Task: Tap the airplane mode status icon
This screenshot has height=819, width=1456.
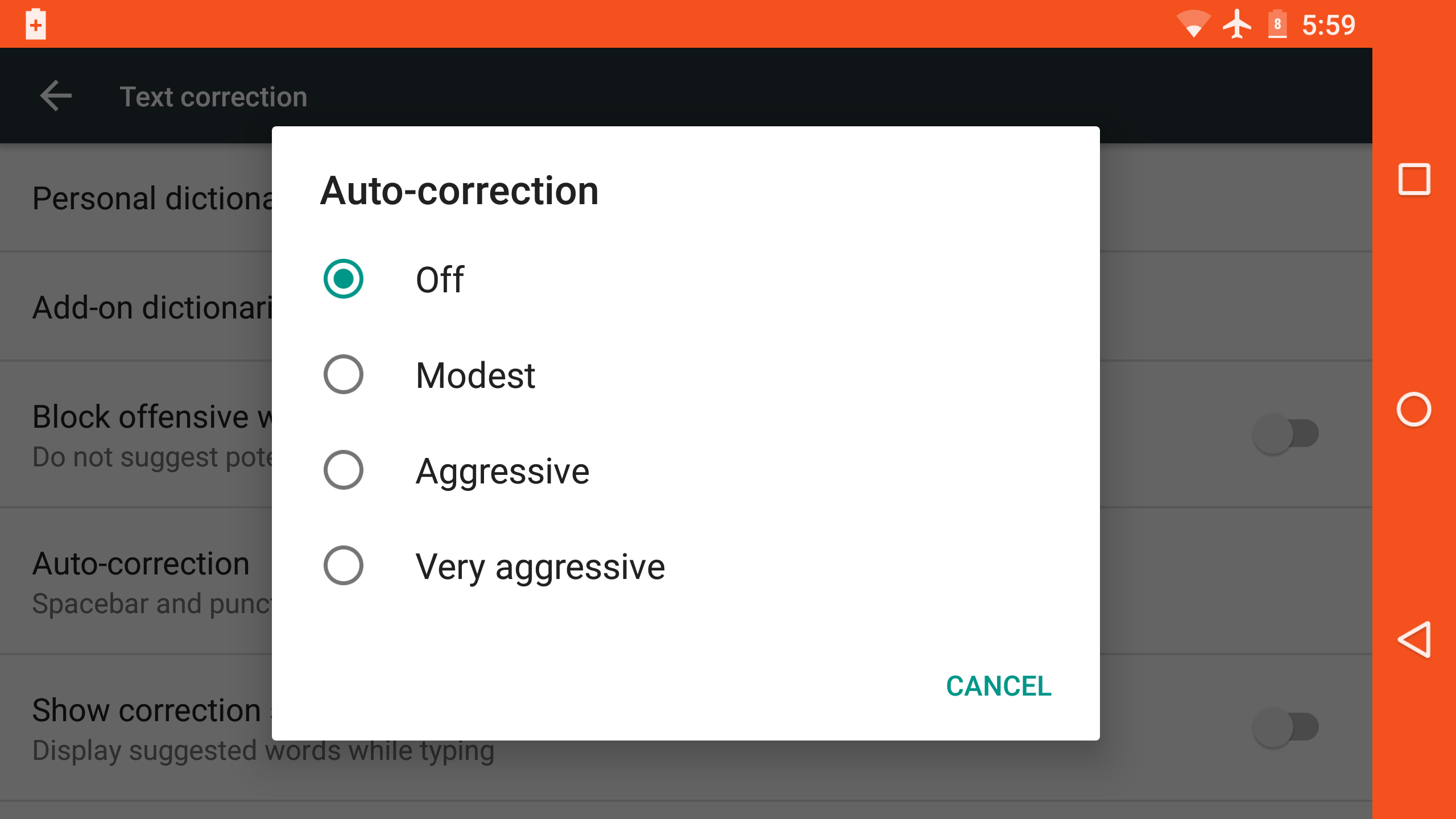Action: click(x=1237, y=24)
